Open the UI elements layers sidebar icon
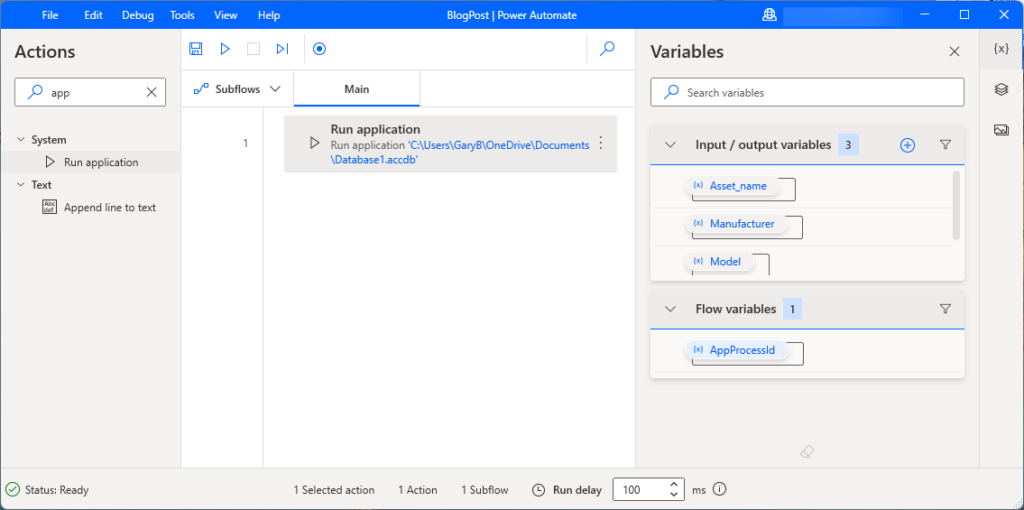Viewport: 1024px width, 510px height. (1001, 89)
